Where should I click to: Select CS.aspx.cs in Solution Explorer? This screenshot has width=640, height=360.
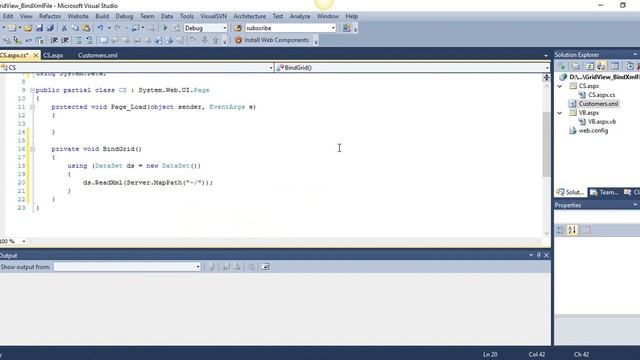click(601, 95)
